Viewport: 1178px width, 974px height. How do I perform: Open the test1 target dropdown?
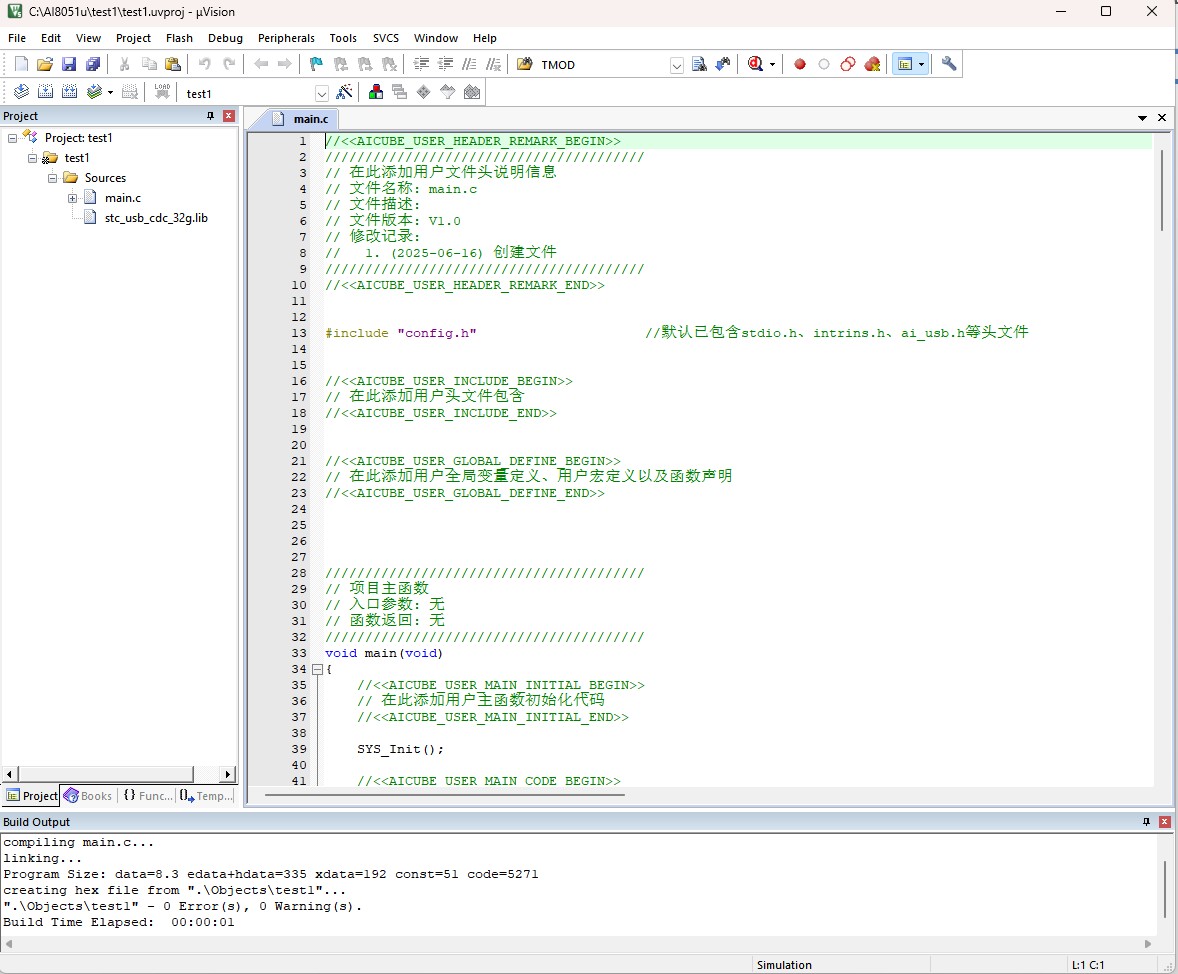pos(322,94)
